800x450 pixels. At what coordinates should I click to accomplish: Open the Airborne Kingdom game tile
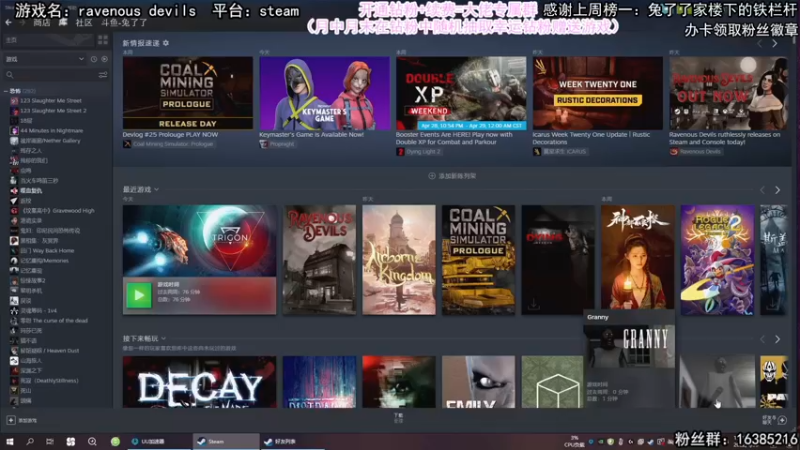pos(399,260)
